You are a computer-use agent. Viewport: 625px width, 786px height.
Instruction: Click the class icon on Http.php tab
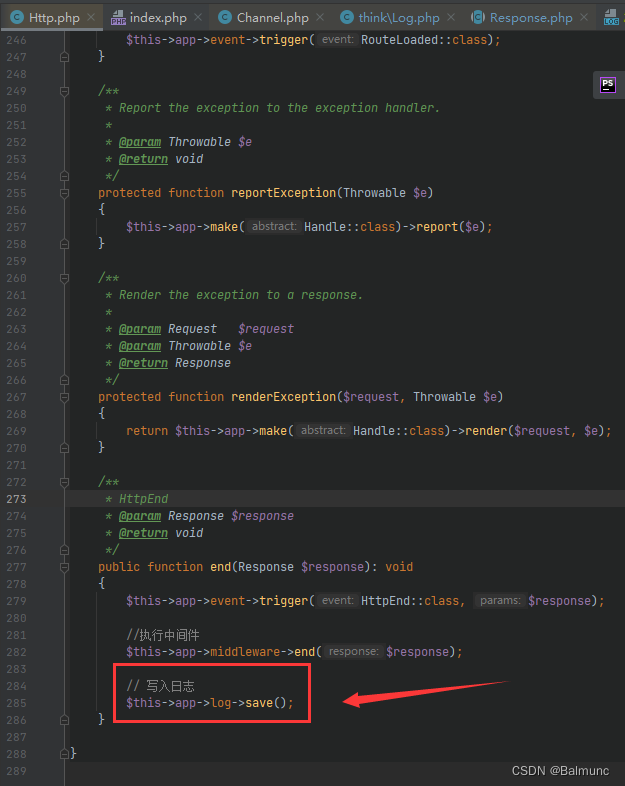click(x=17, y=18)
